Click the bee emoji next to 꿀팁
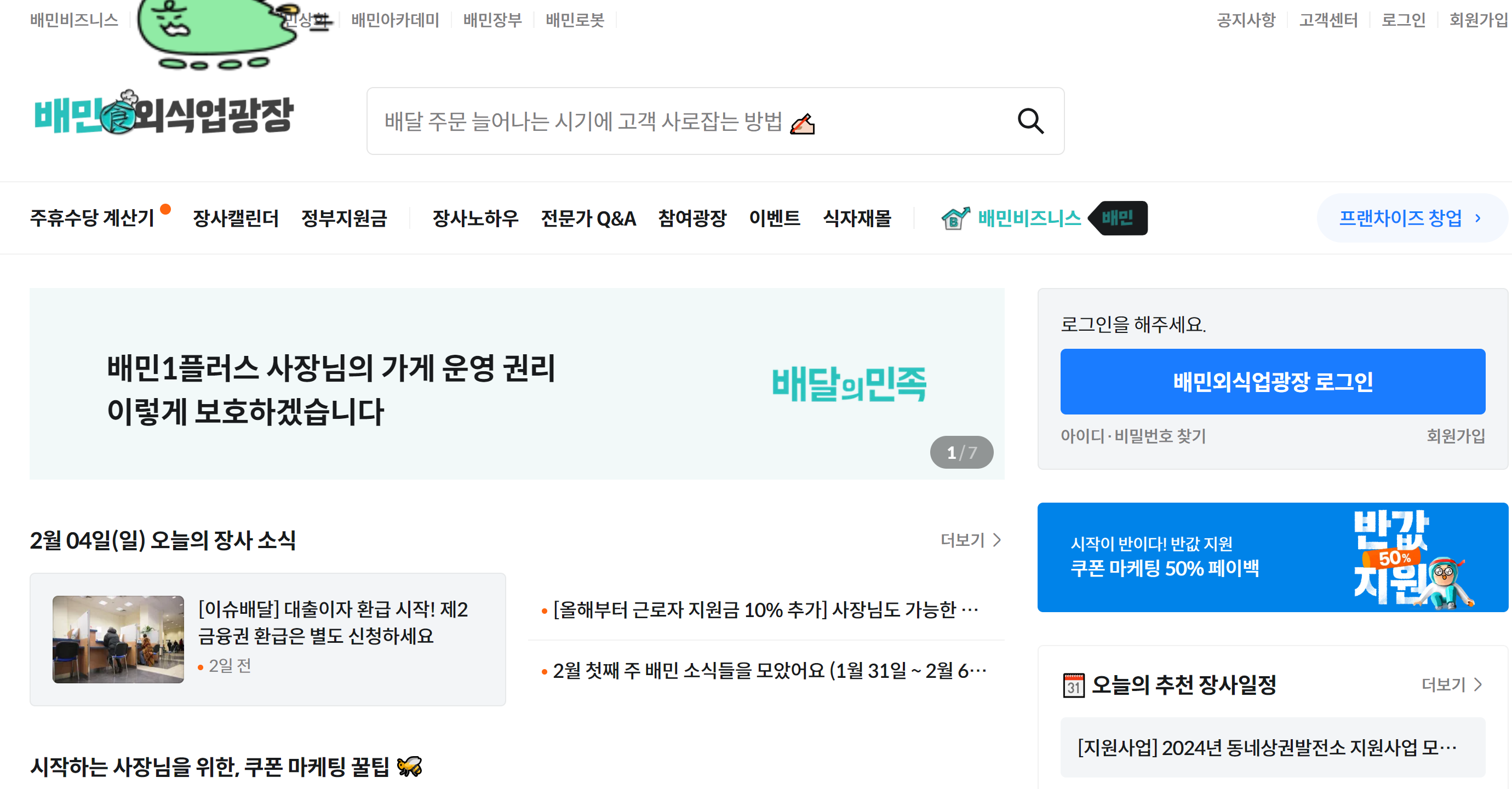Viewport: 1512px width, 789px height. [x=409, y=766]
